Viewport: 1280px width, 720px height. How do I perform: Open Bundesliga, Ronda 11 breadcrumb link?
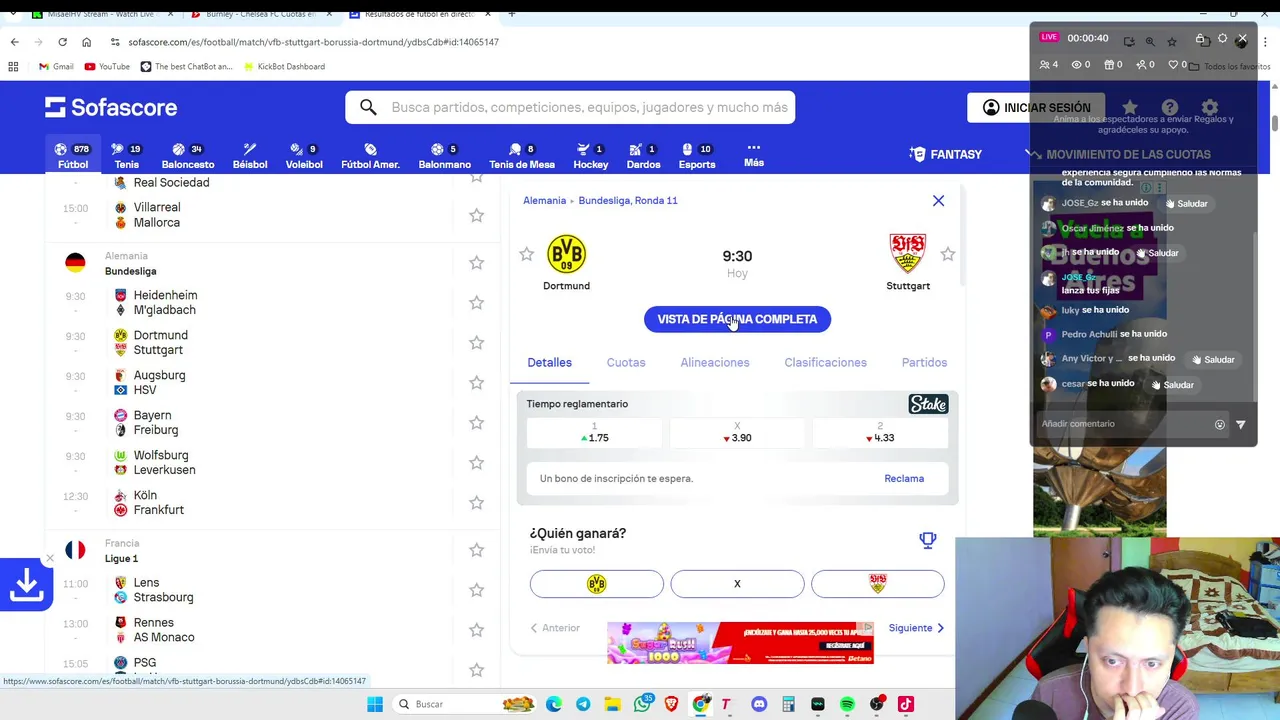[x=628, y=200]
